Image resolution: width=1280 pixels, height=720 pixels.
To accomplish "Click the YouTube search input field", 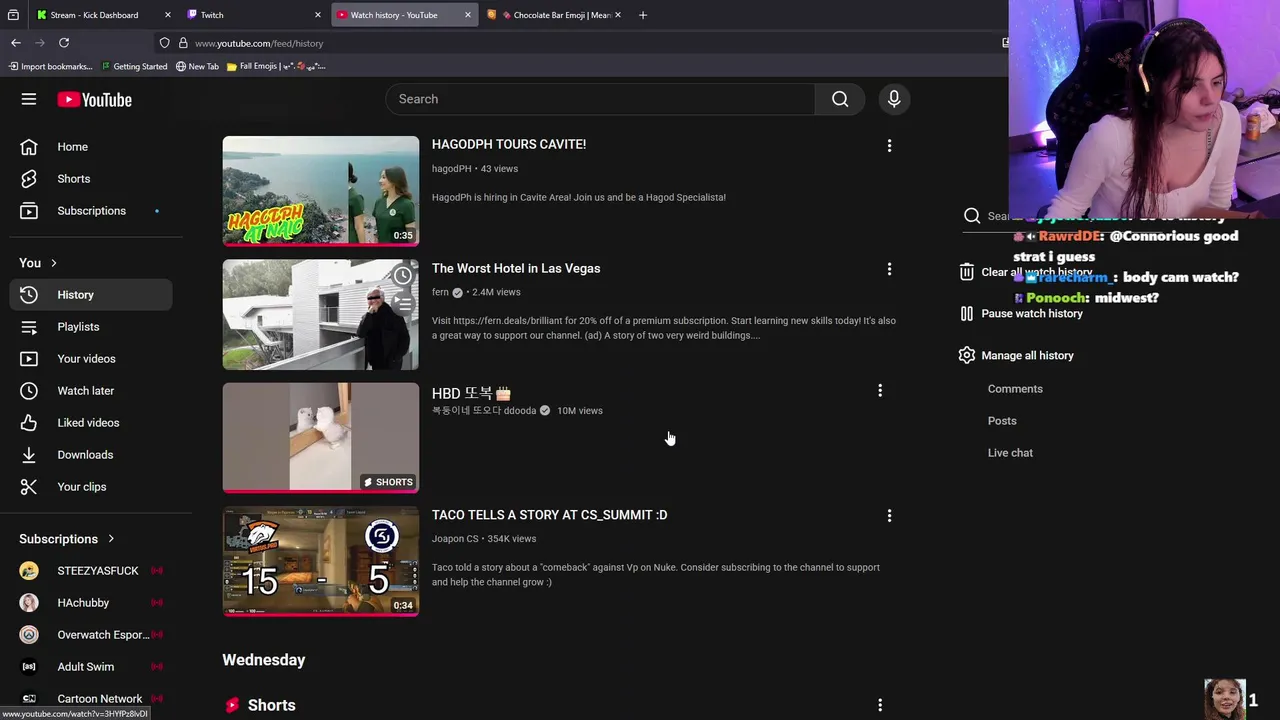I will click(600, 99).
